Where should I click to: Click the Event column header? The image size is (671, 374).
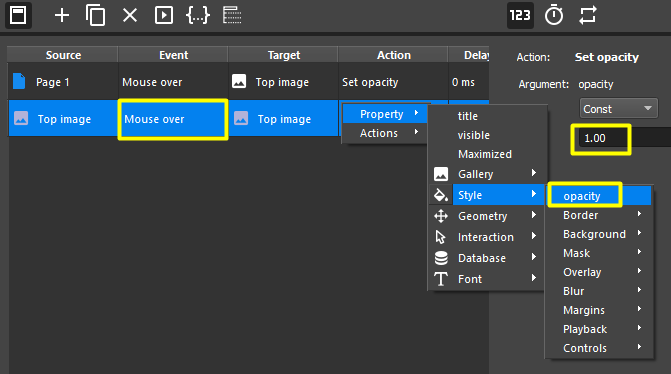point(173,55)
